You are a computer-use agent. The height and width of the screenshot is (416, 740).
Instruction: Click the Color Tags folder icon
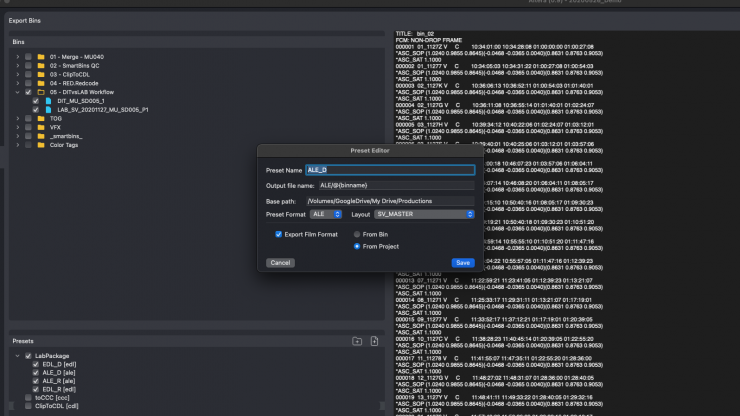[x=41, y=145]
